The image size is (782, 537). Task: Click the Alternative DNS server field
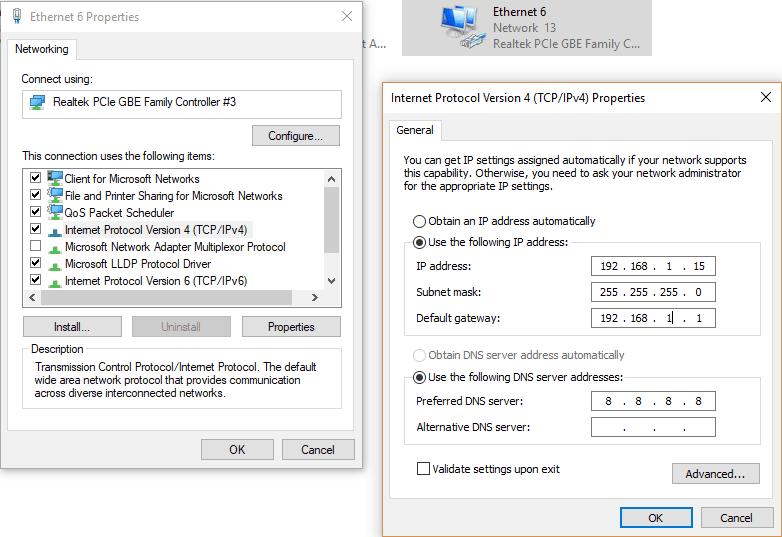coord(653,428)
